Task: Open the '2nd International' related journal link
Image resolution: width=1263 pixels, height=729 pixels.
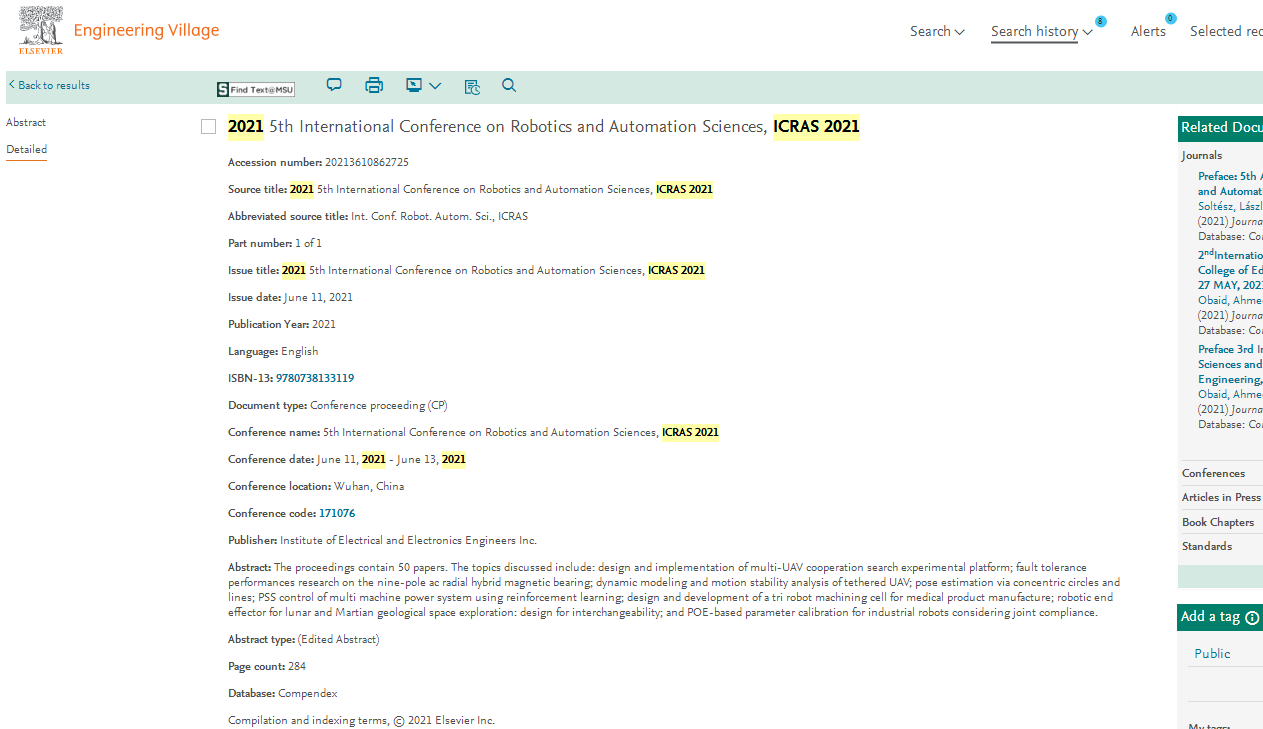Action: pos(1230,270)
